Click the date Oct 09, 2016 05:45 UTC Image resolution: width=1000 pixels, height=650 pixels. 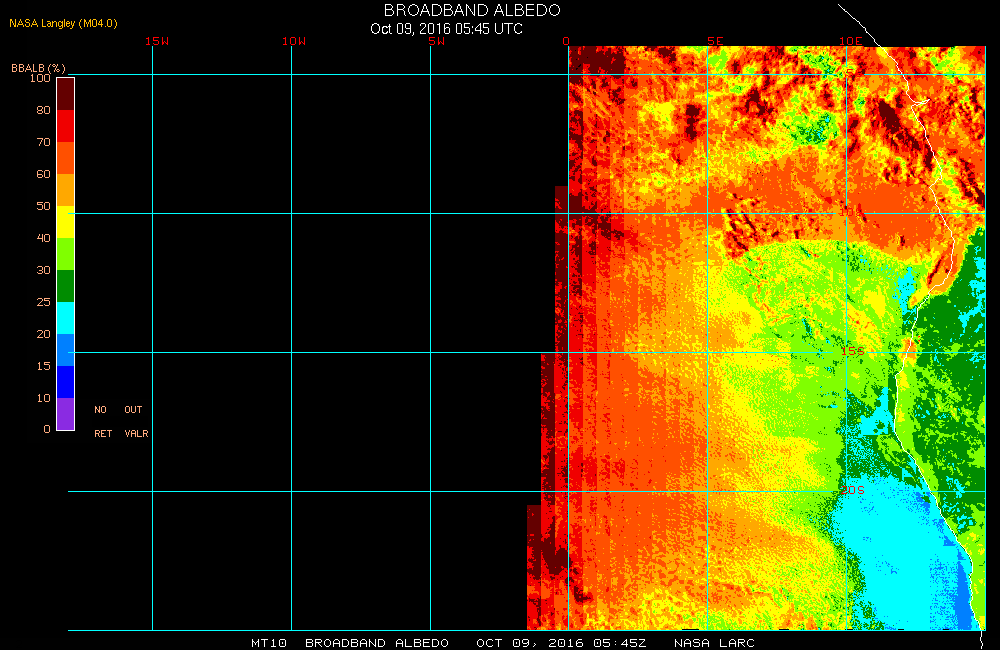(x=446, y=29)
